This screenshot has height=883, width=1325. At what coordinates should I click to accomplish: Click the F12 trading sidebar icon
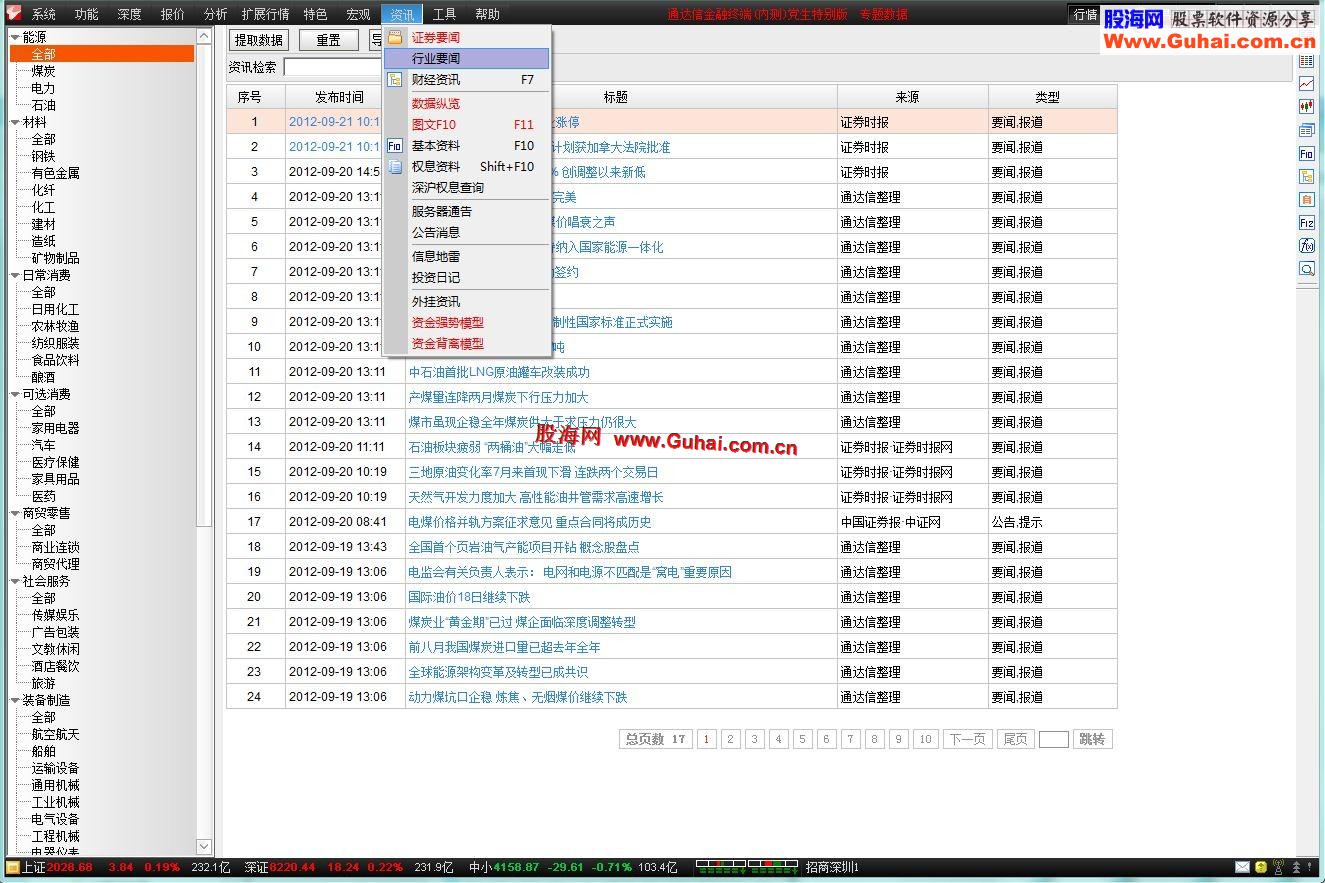(x=1306, y=223)
